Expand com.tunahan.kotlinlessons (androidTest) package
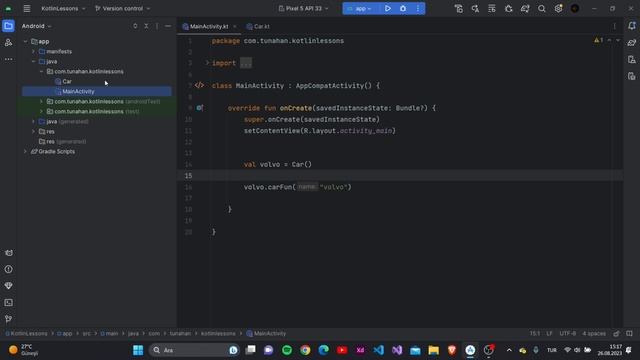Image resolution: width=640 pixels, height=360 pixels. 41,101
